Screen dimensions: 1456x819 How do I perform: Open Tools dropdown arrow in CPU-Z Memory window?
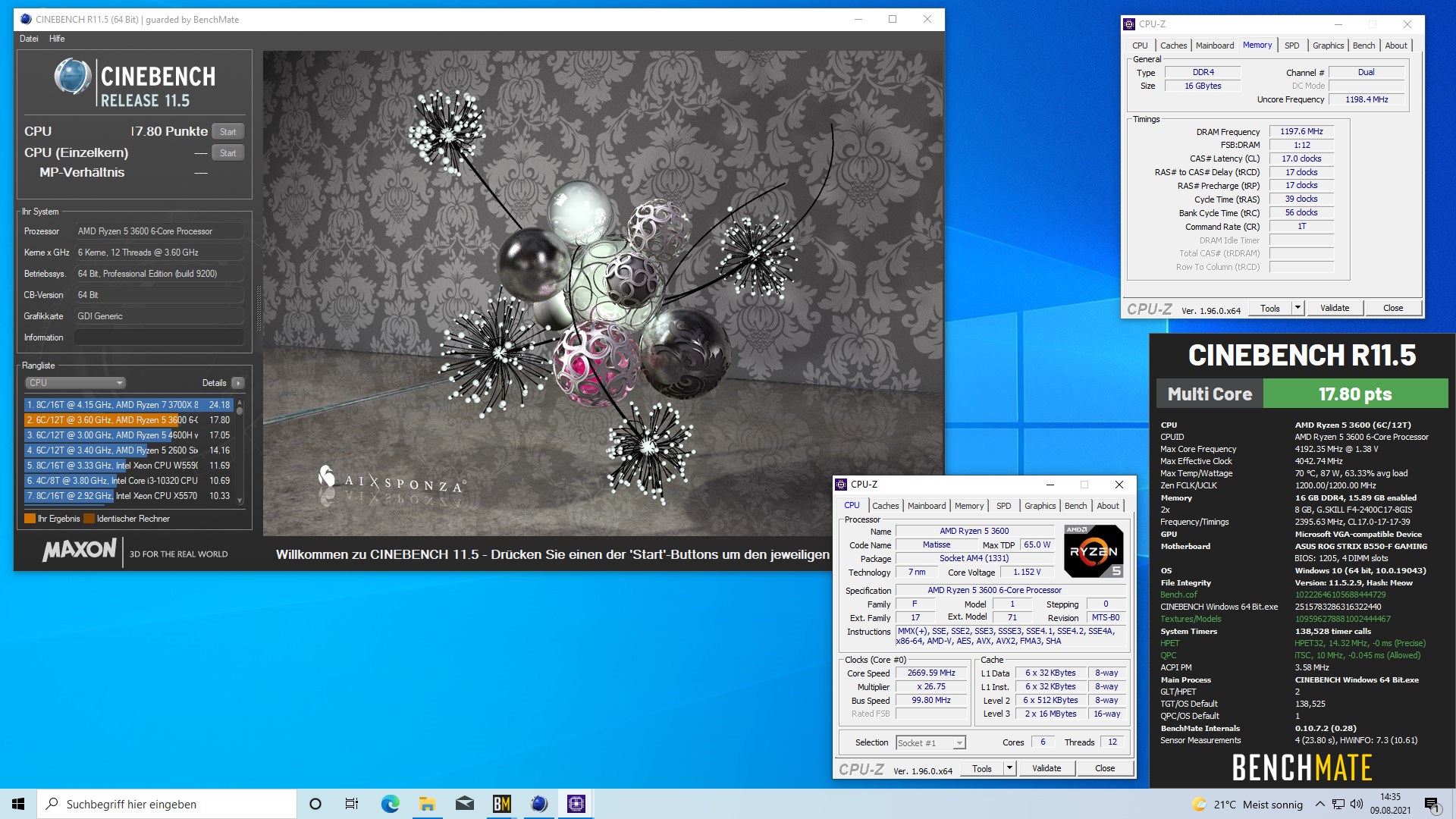pos(1298,309)
